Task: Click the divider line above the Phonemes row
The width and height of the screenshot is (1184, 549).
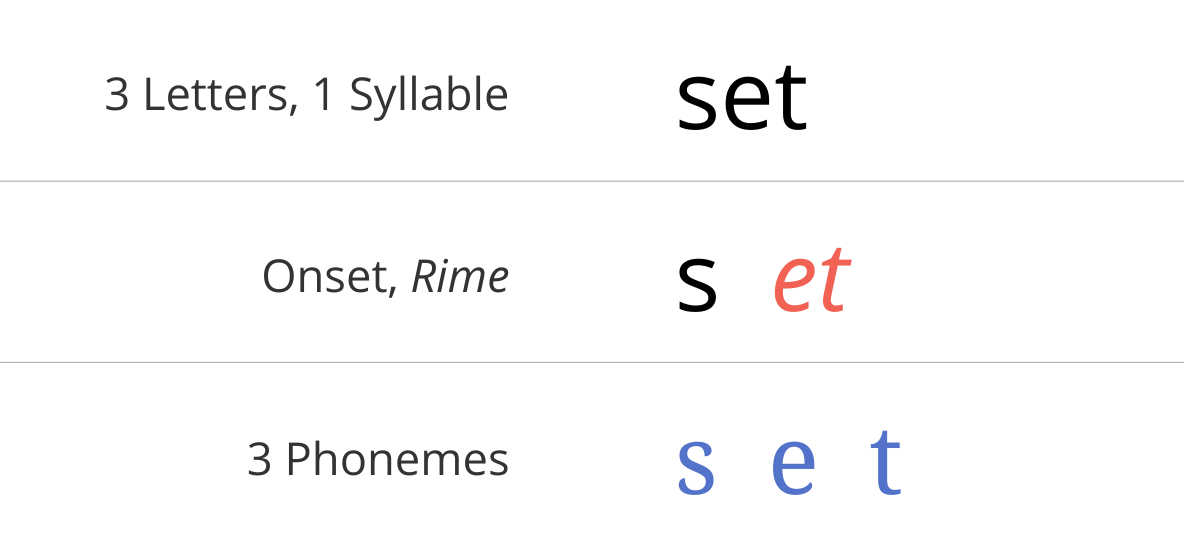Action: click(592, 362)
